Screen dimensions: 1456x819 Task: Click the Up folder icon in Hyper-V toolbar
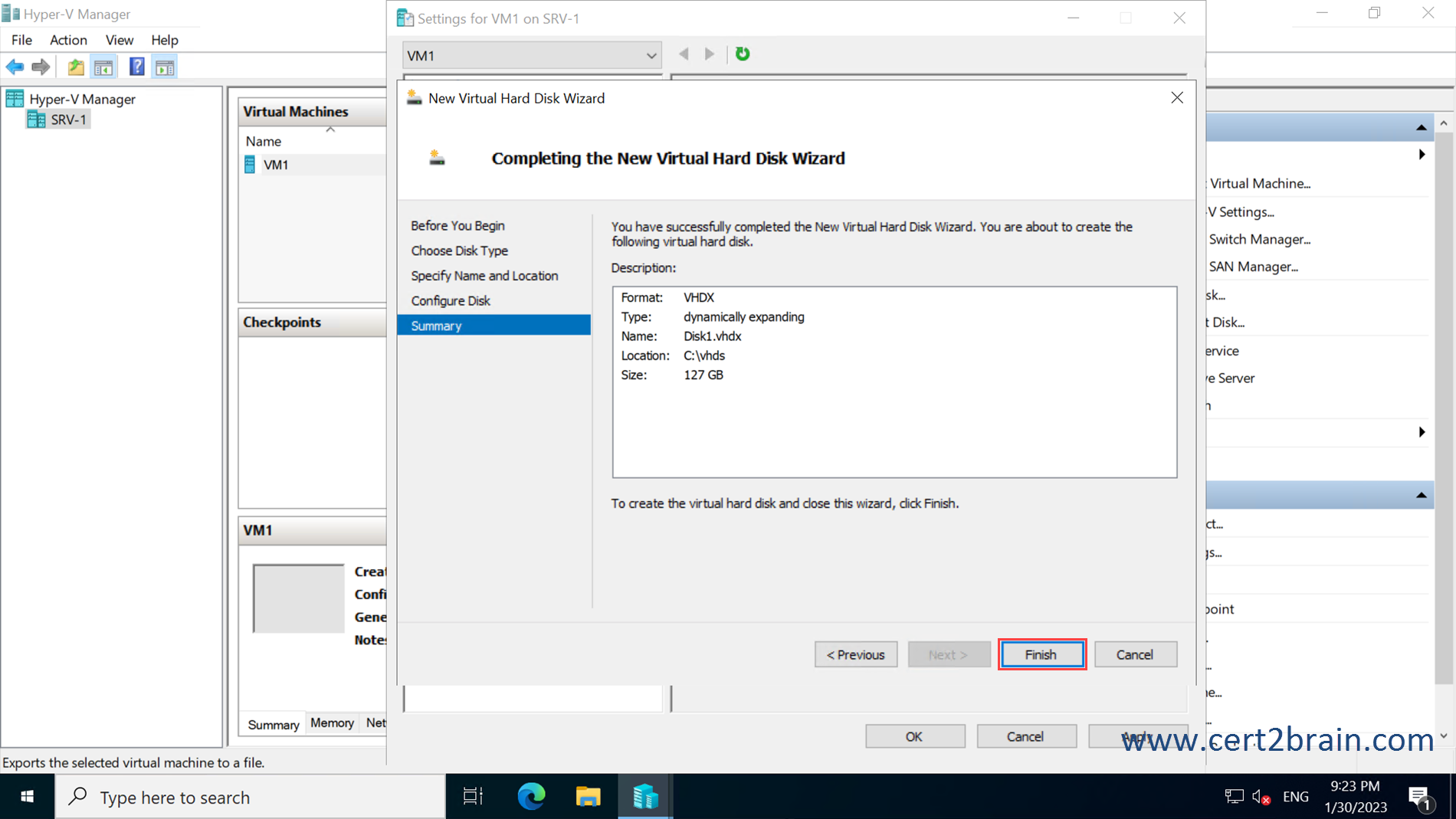tap(75, 67)
